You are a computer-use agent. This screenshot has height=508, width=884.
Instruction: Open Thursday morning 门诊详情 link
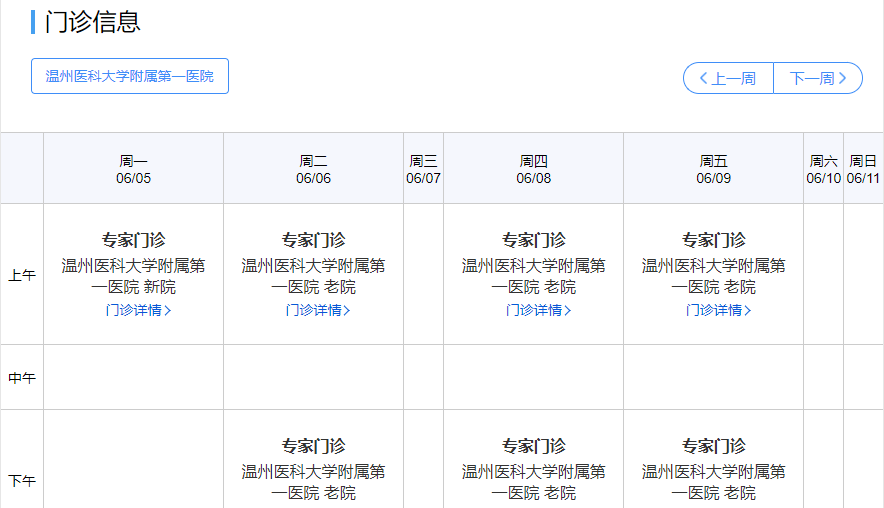[x=538, y=310]
